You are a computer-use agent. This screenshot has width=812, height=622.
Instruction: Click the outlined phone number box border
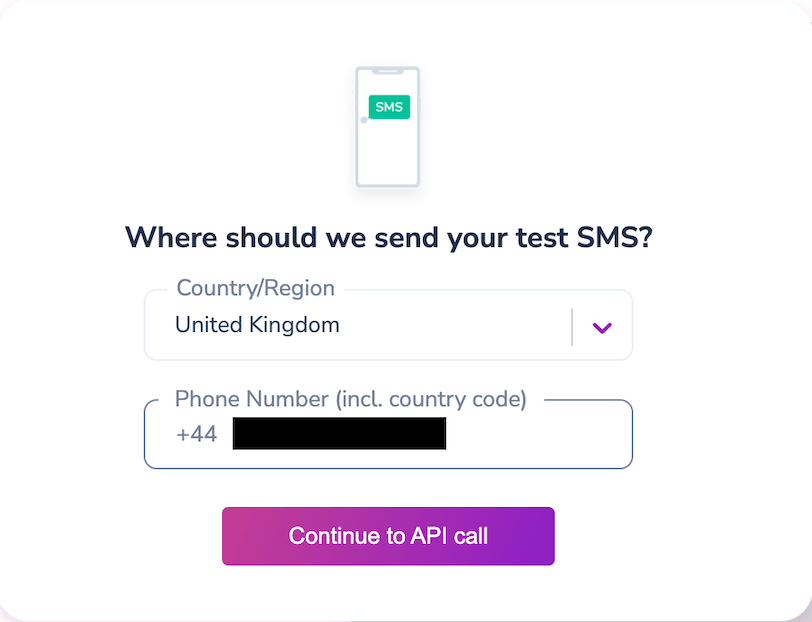click(388, 465)
